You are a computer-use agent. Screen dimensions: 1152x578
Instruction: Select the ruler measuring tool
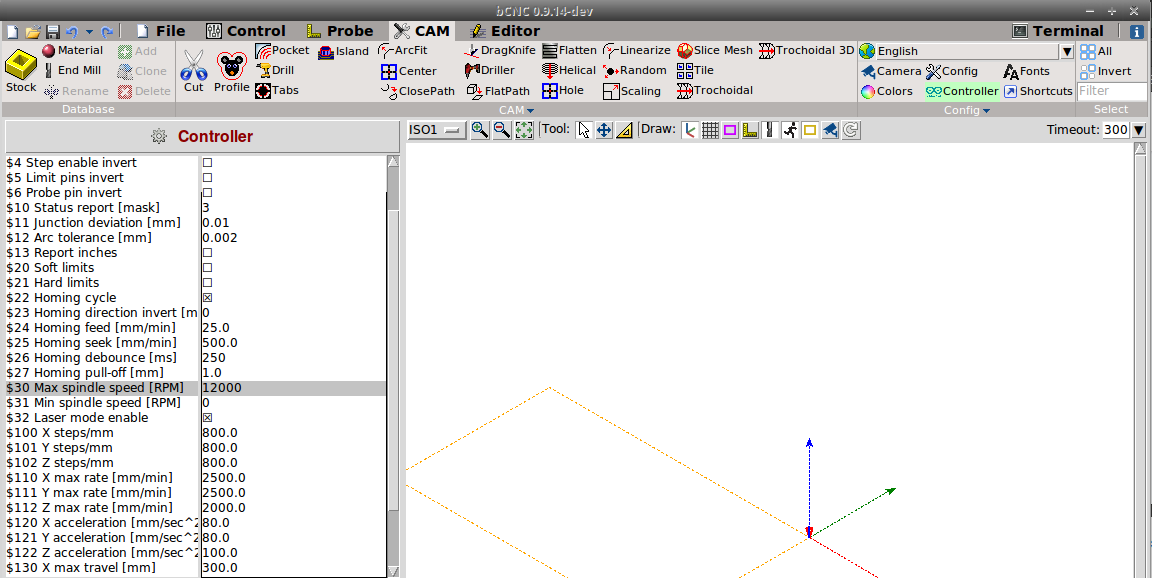[624, 130]
